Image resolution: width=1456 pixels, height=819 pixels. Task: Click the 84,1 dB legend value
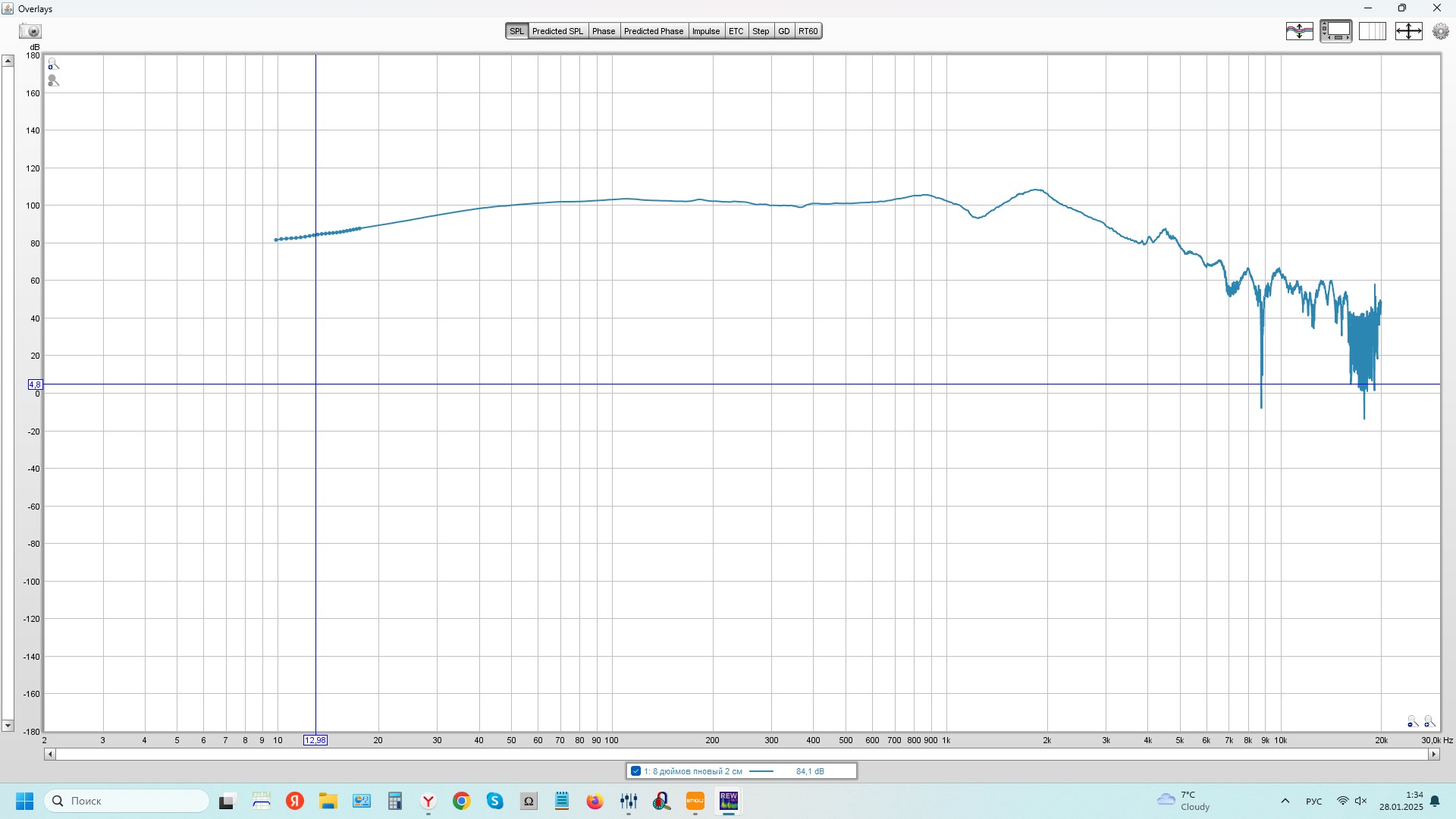(810, 771)
